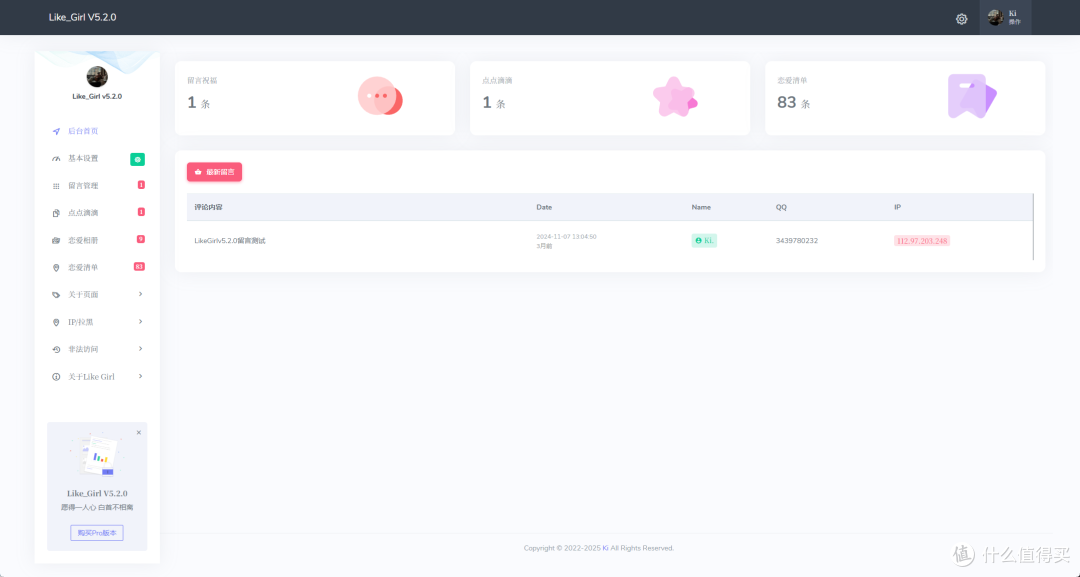Click the table's vertical scrollbar
Screen dimensions: 1080x577
(x=1033, y=227)
